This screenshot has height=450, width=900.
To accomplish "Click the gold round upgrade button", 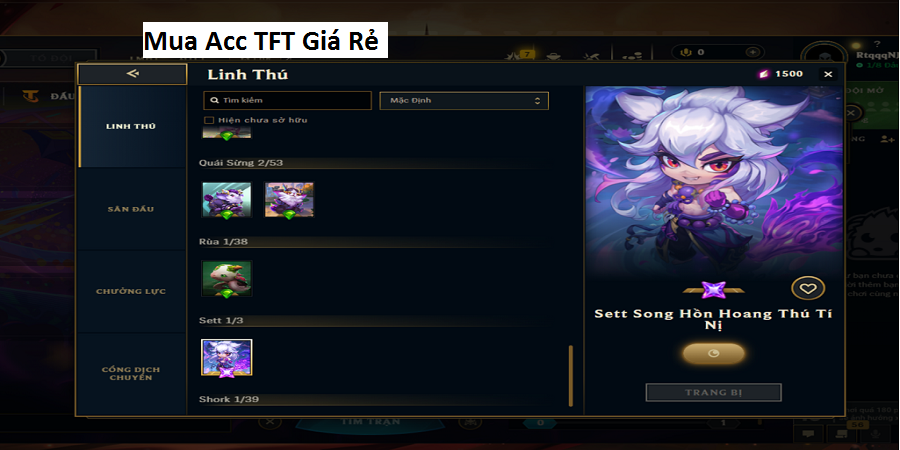I will tap(713, 354).
